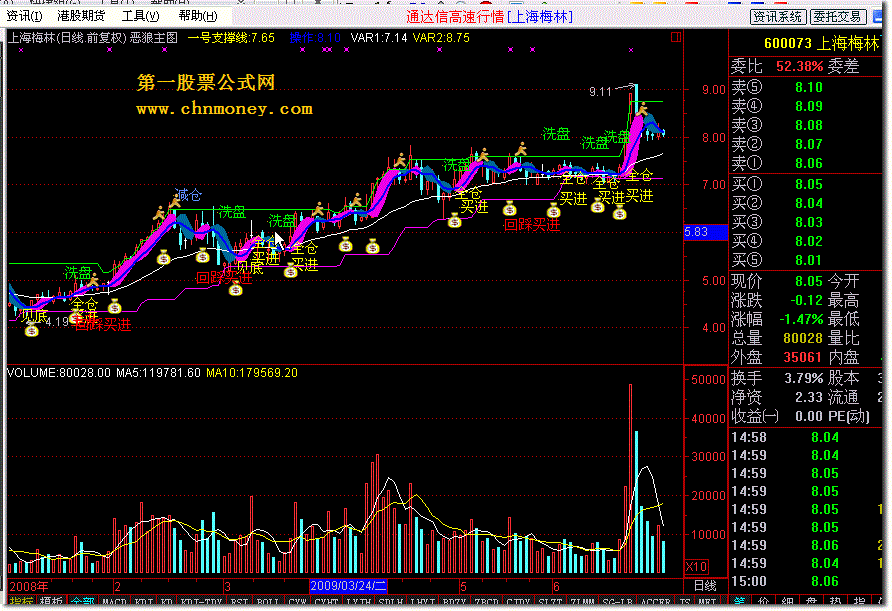Switch to the BOLL indicator tab

267,601
